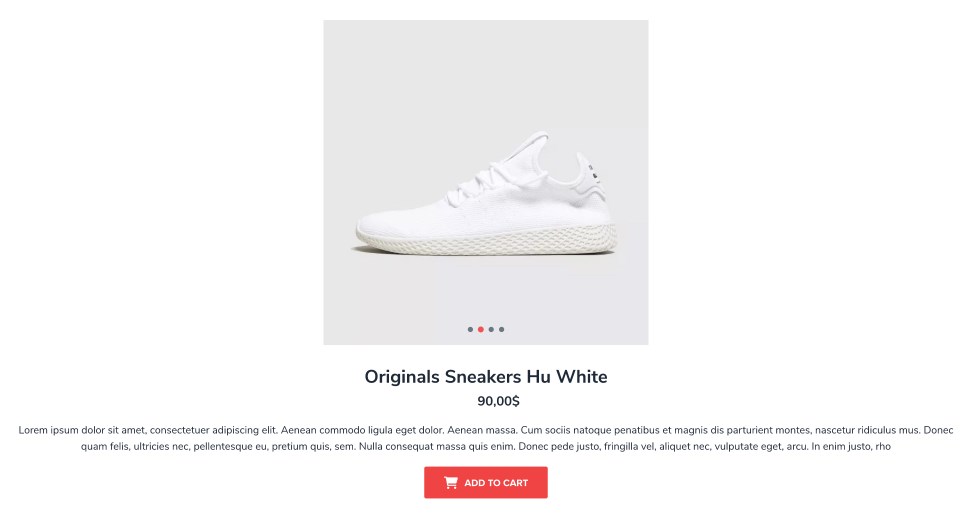The width and height of the screenshot is (962, 518).
Task: Click the Lorem ipsum description first line
Action: pyautogui.click(x=486, y=430)
